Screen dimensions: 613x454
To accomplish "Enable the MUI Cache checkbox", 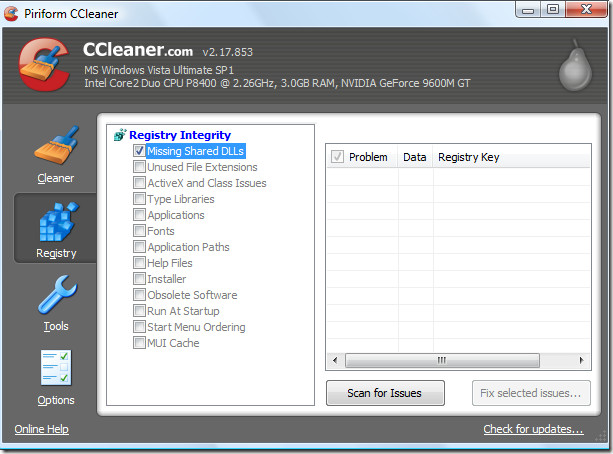I will 139,343.
